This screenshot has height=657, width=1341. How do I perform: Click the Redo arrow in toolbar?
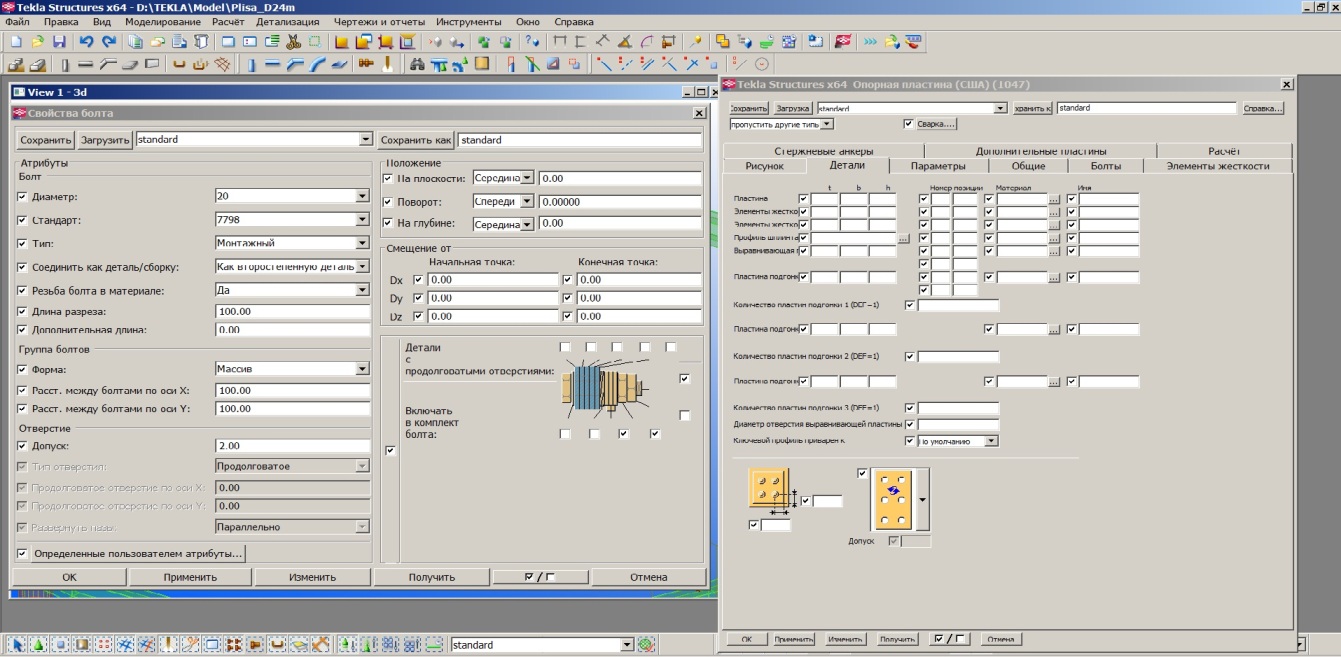pyautogui.click(x=108, y=42)
